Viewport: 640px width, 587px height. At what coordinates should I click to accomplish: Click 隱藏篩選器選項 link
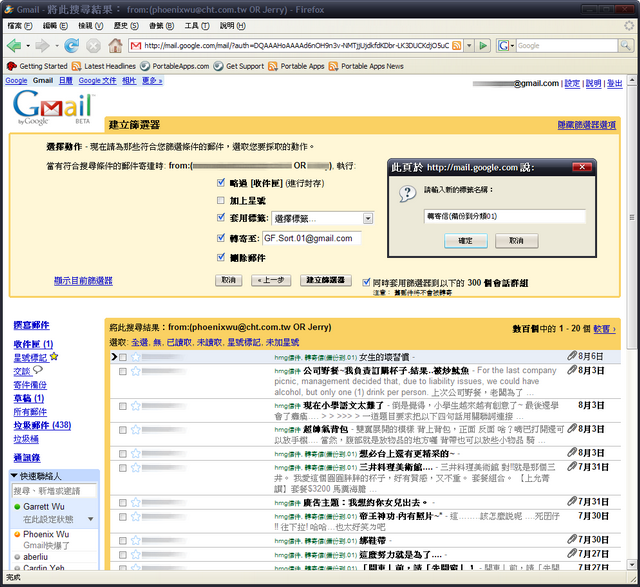click(x=587, y=125)
